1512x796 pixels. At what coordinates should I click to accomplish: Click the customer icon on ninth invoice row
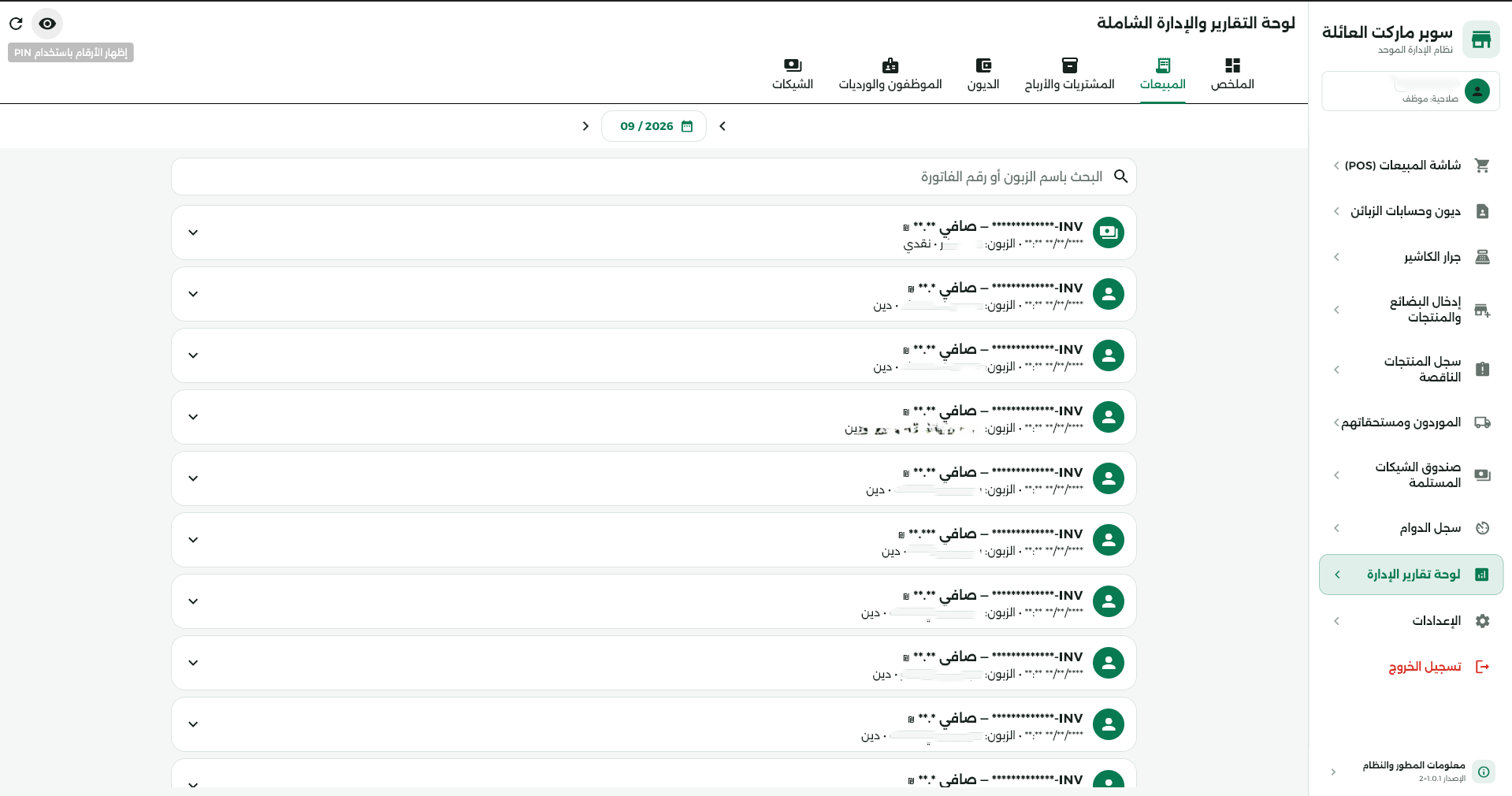(x=1109, y=724)
